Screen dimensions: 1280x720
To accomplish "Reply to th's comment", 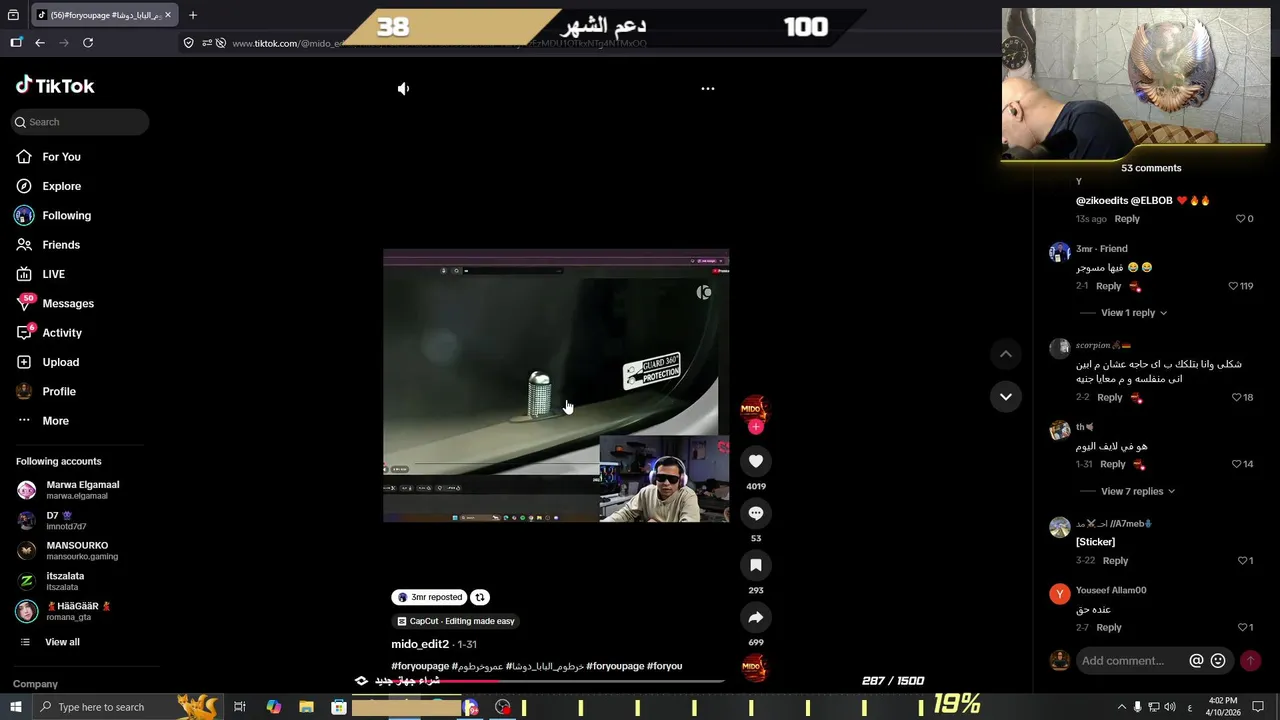I will click(x=1112, y=464).
